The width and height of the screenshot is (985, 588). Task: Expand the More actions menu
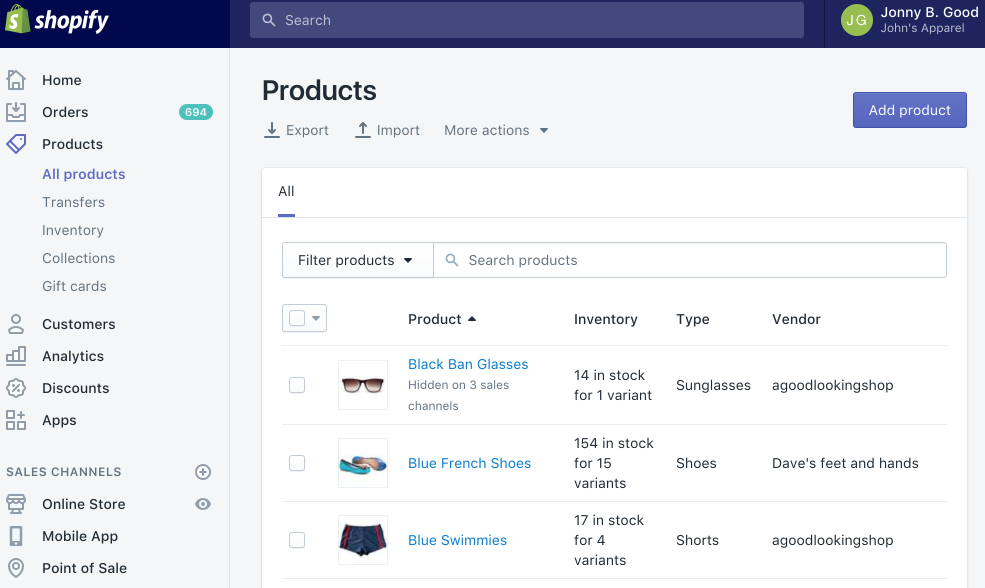point(495,130)
